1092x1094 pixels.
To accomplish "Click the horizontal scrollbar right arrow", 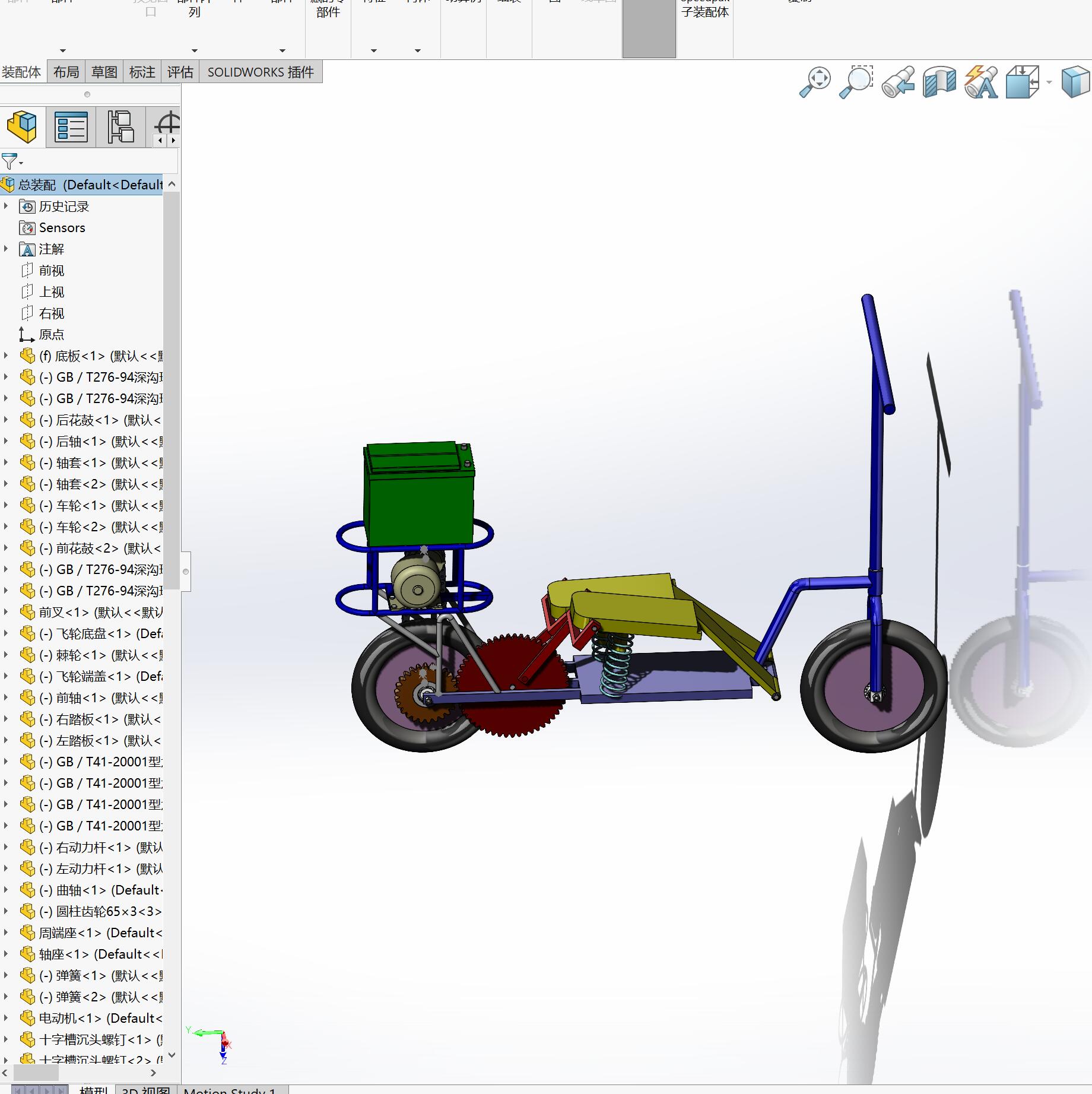I will tap(153, 1073).
